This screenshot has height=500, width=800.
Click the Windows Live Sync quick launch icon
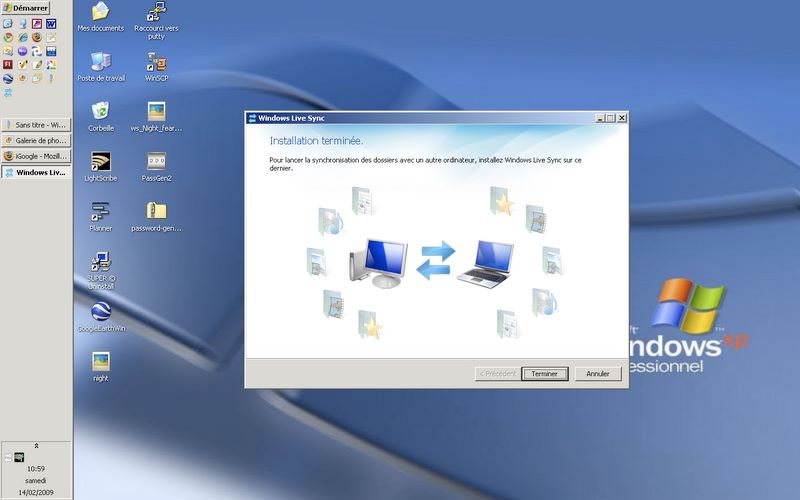[x=8, y=93]
